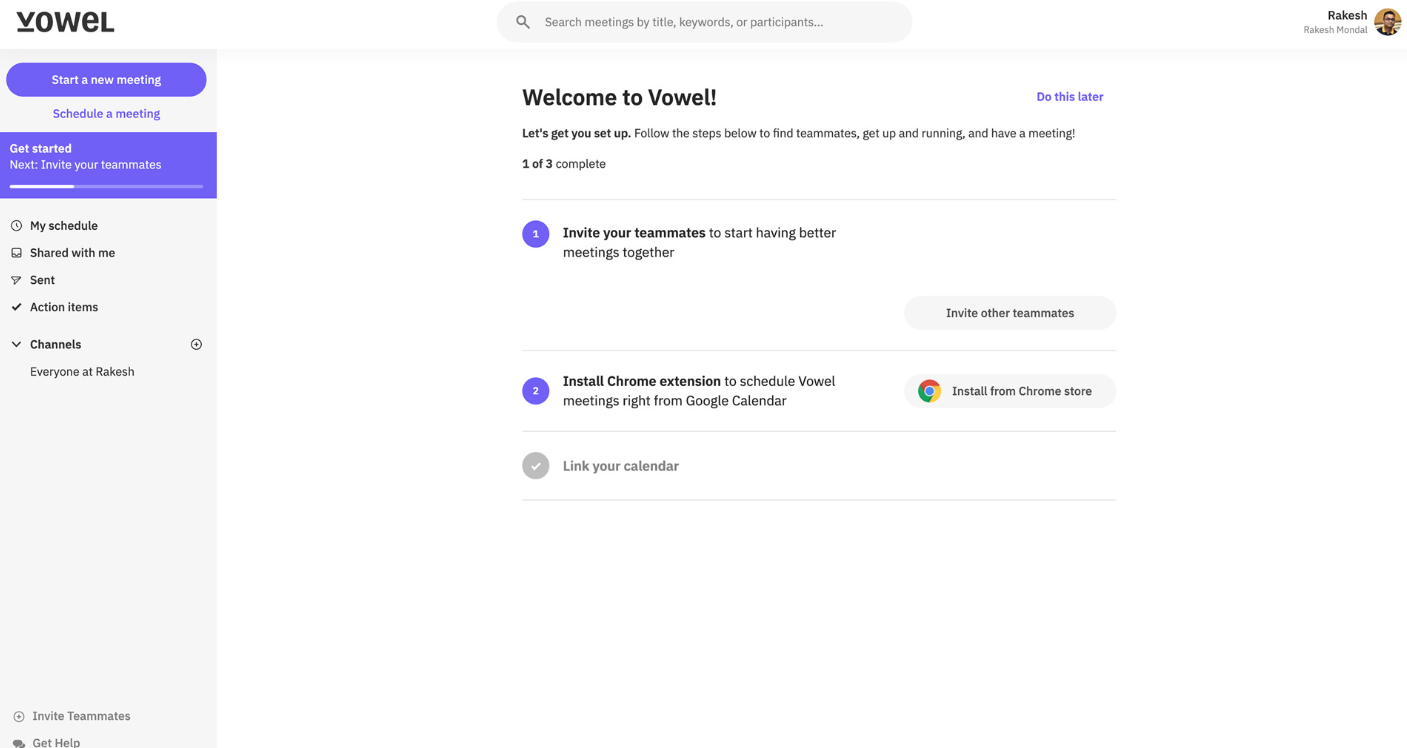The width and height of the screenshot is (1407, 748).
Task: Click Do this later link
Action: point(1069,97)
